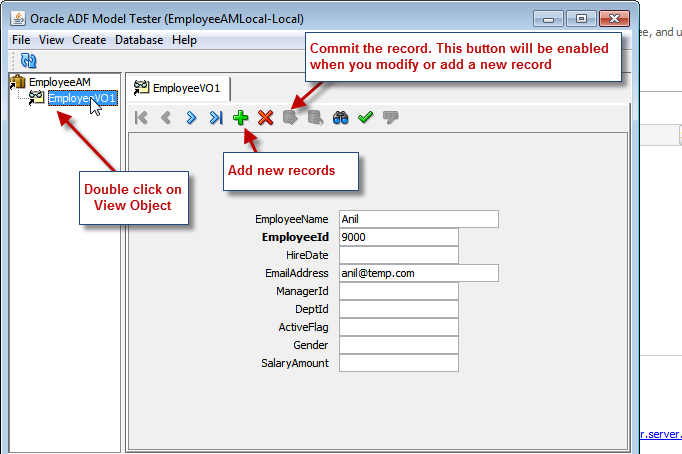Click the ActiveFlag input field
Image resolution: width=682 pixels, height=454 pixels.
(x=399, y=327)
